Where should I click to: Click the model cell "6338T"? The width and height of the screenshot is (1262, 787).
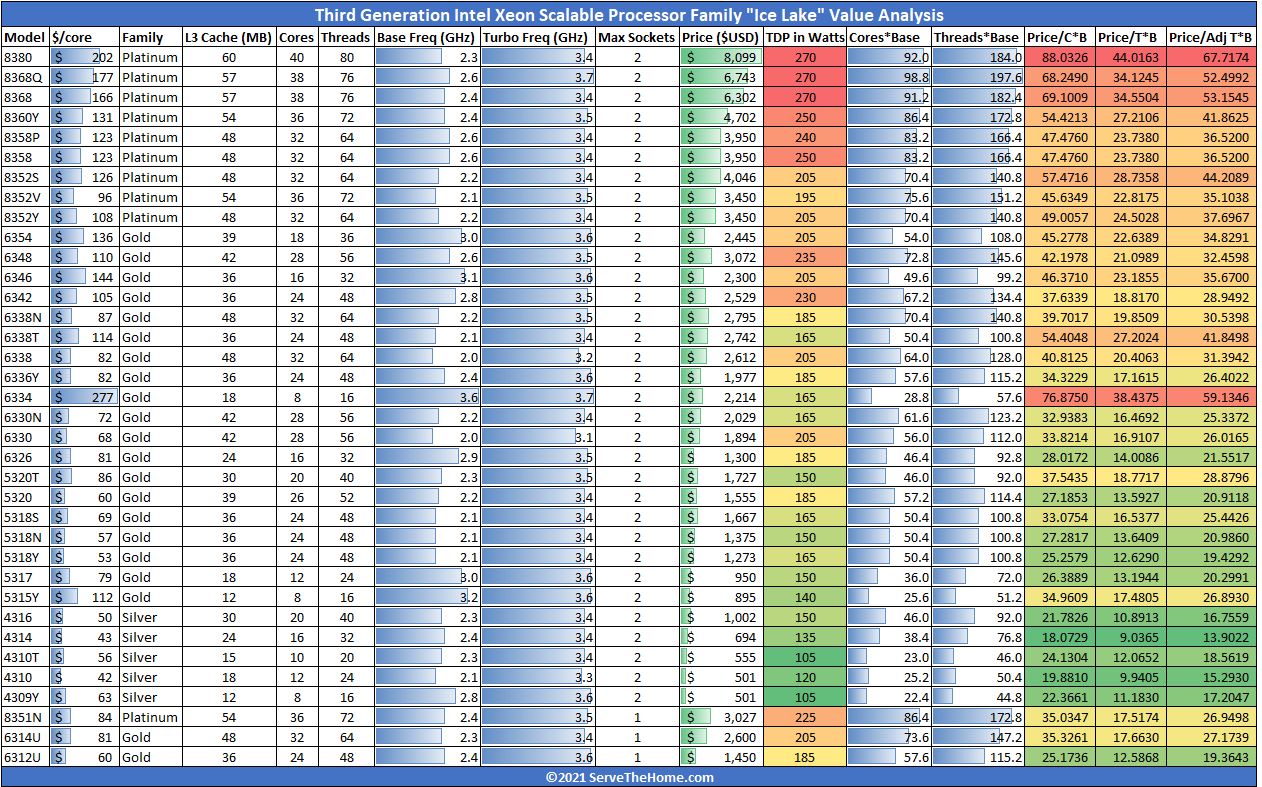pos(26,337)
